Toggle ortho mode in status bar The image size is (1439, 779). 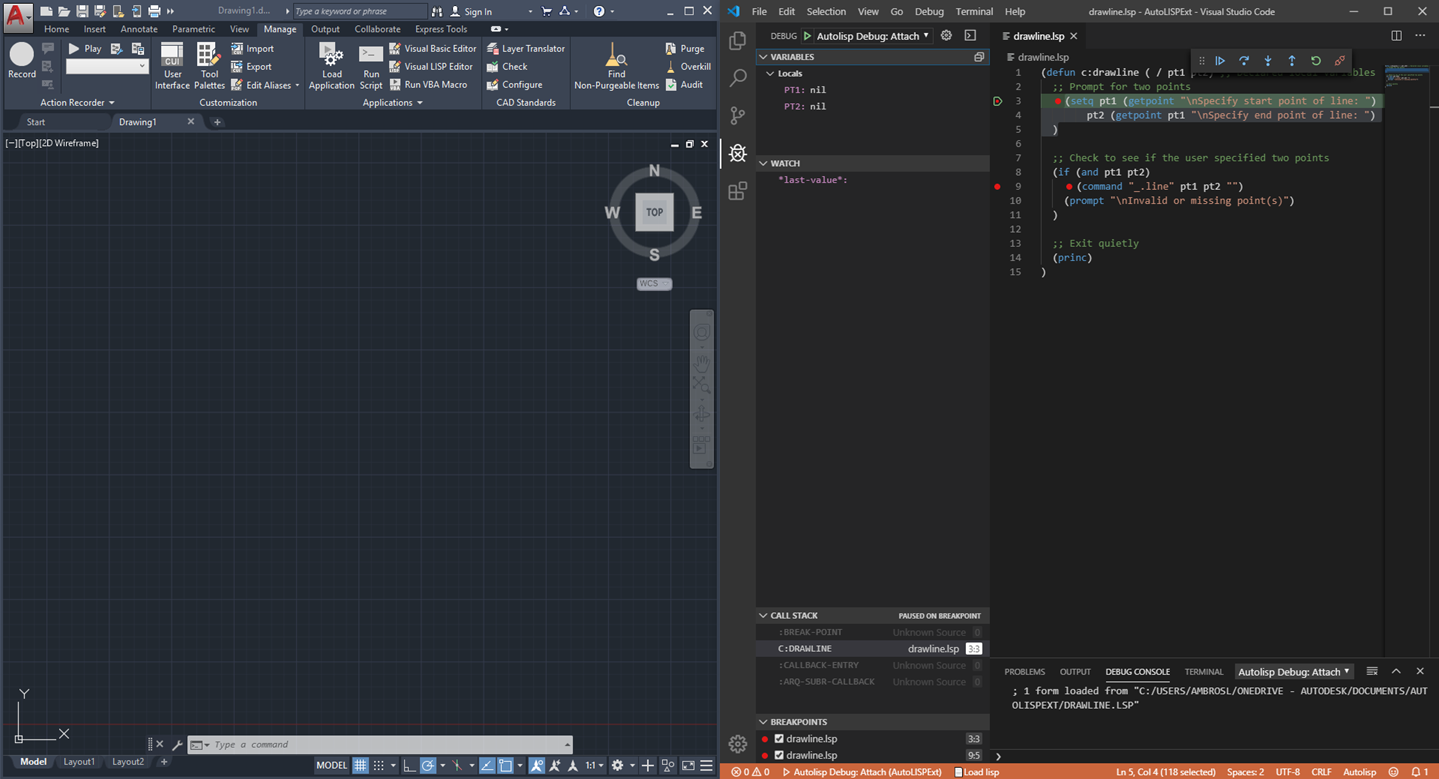coord(409,765)
